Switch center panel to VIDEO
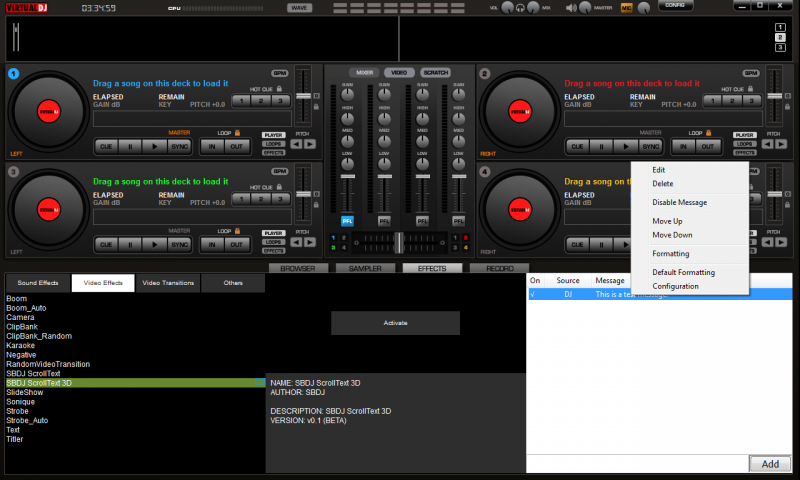Viewport: 800px width, 480px height. (399, 73)
